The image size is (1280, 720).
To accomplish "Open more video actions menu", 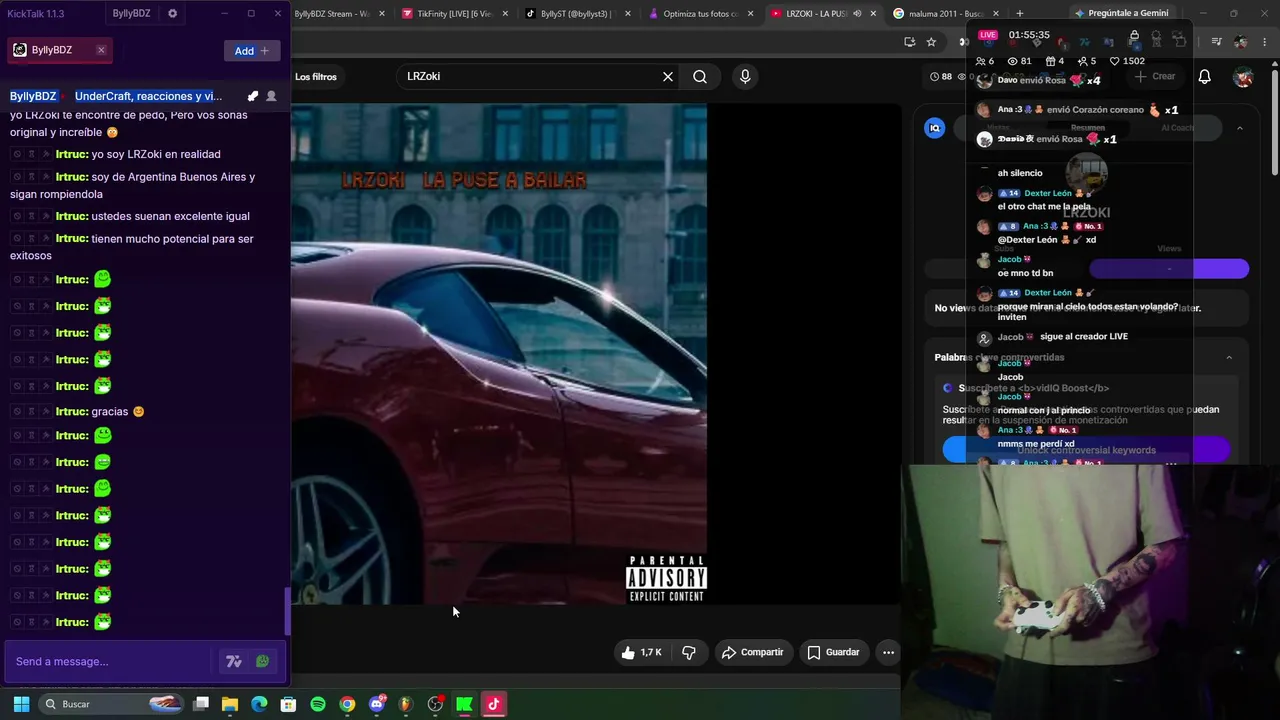I will [888, 652].
